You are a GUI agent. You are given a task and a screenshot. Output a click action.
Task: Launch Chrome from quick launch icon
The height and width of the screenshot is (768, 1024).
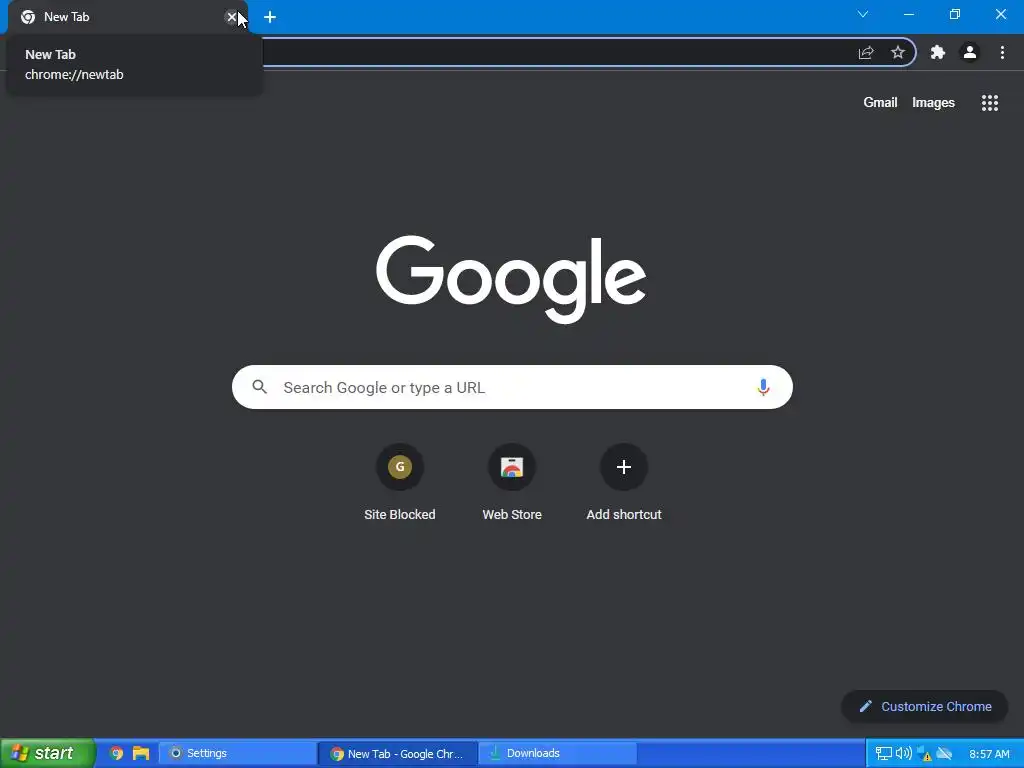tap(116, 754)
